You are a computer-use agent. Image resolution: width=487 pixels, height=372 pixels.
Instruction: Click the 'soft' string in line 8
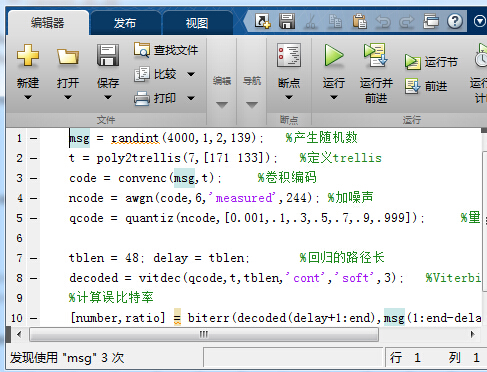(x=356, y=278)
